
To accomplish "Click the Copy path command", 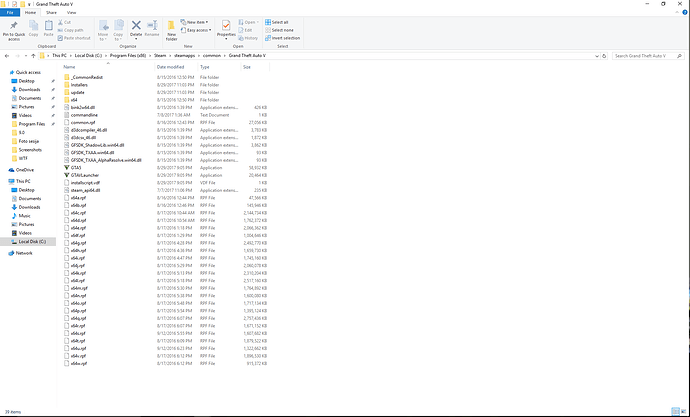I will pyautogui.click(x=70, y=30).
